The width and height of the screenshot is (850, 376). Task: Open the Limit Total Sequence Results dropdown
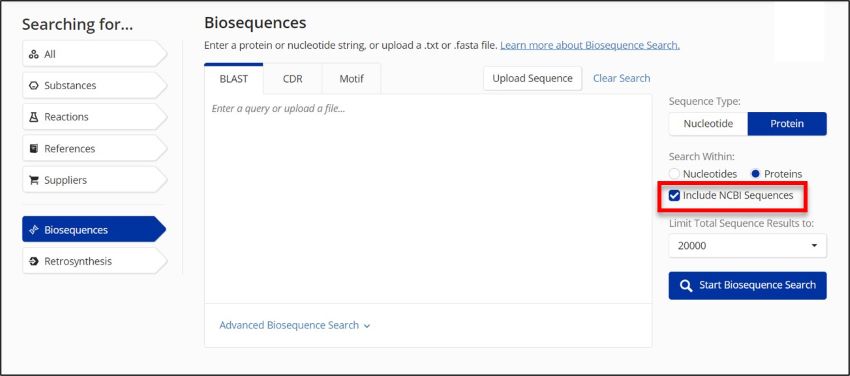[748, 245]
